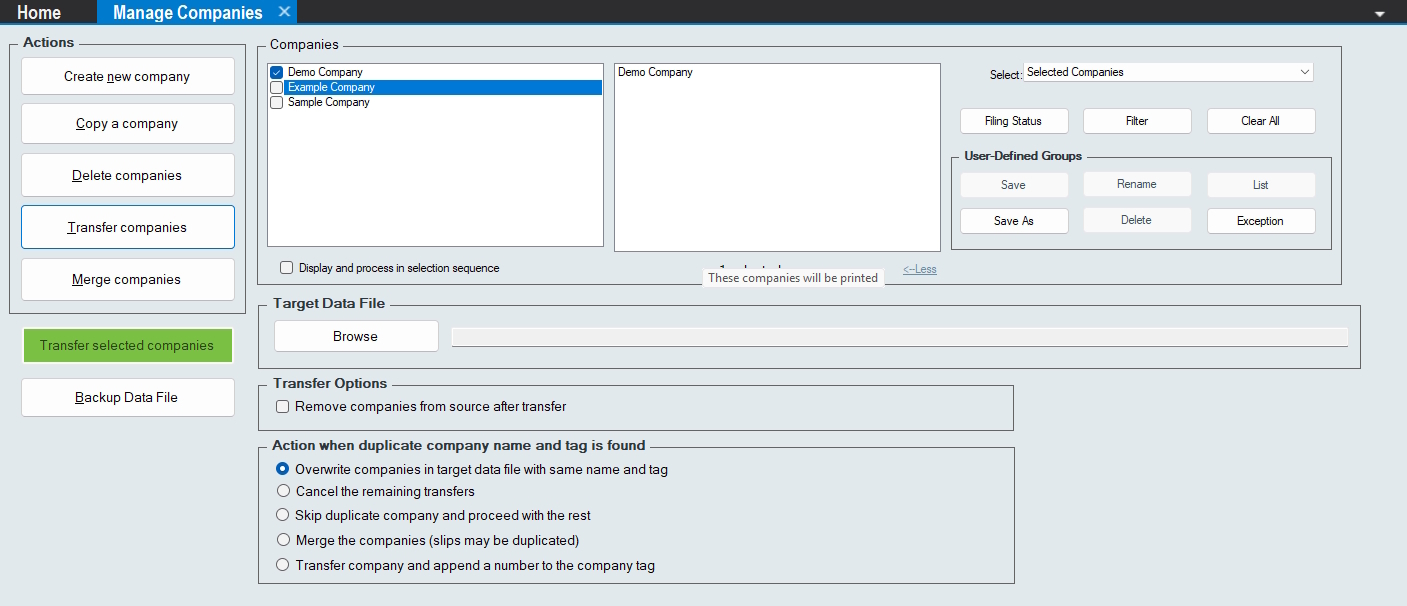
Task: Switch to the Home tab
Action: coord(39,13)
